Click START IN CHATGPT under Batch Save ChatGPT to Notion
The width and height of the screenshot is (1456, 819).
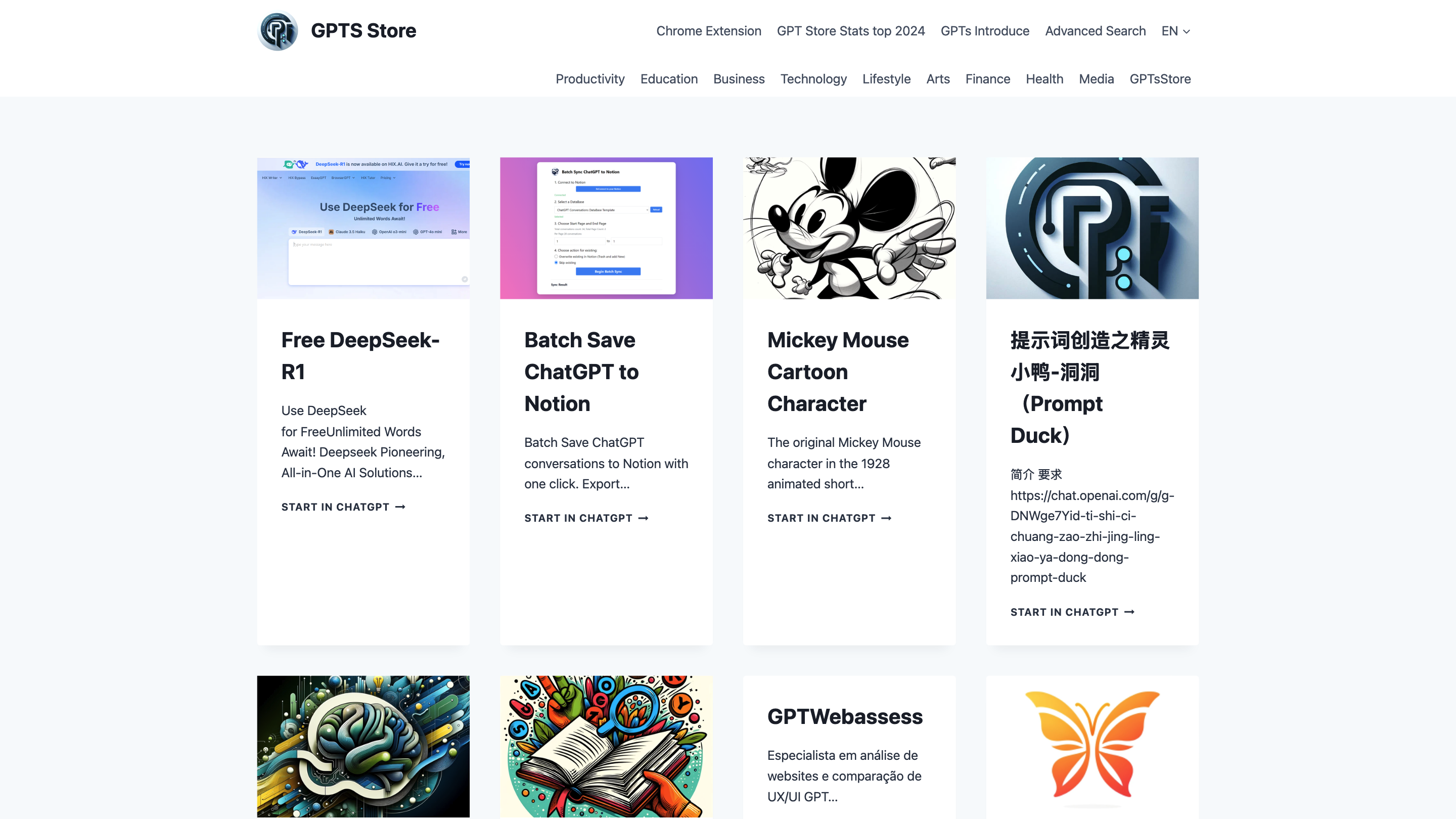click(578, 518)
